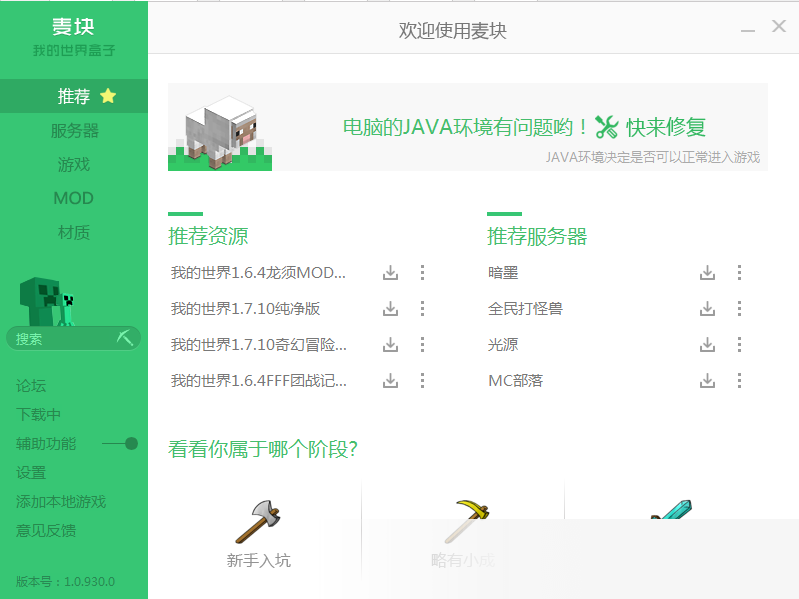Open more options for MC部落 server

[x=739, y=380]
